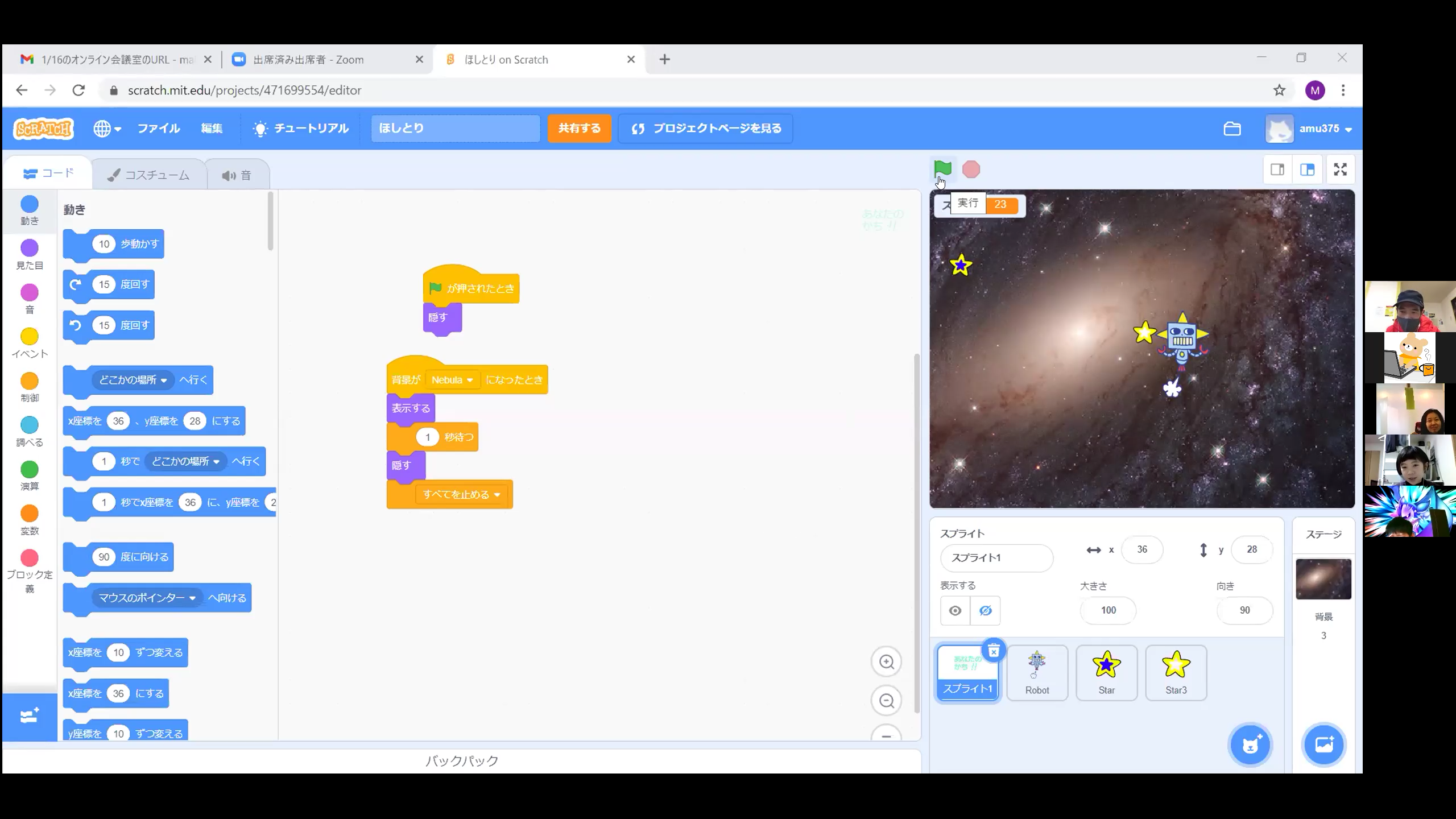Click the project title field ほしとり

point(455,129)
